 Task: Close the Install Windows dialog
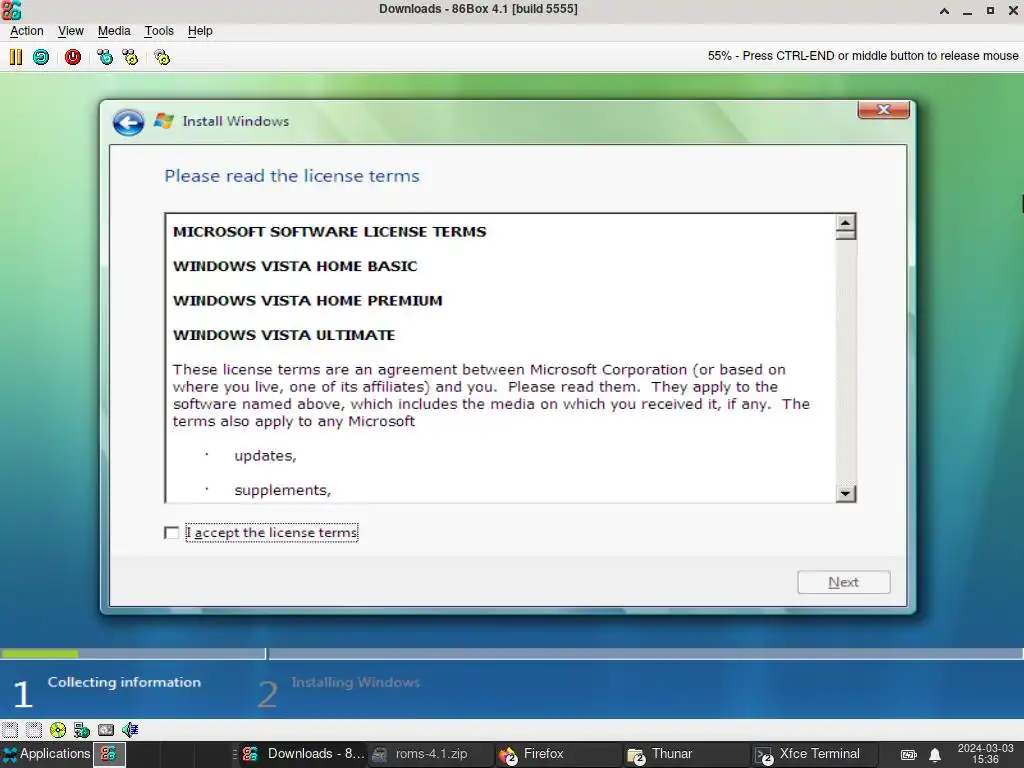coord(883,110)
